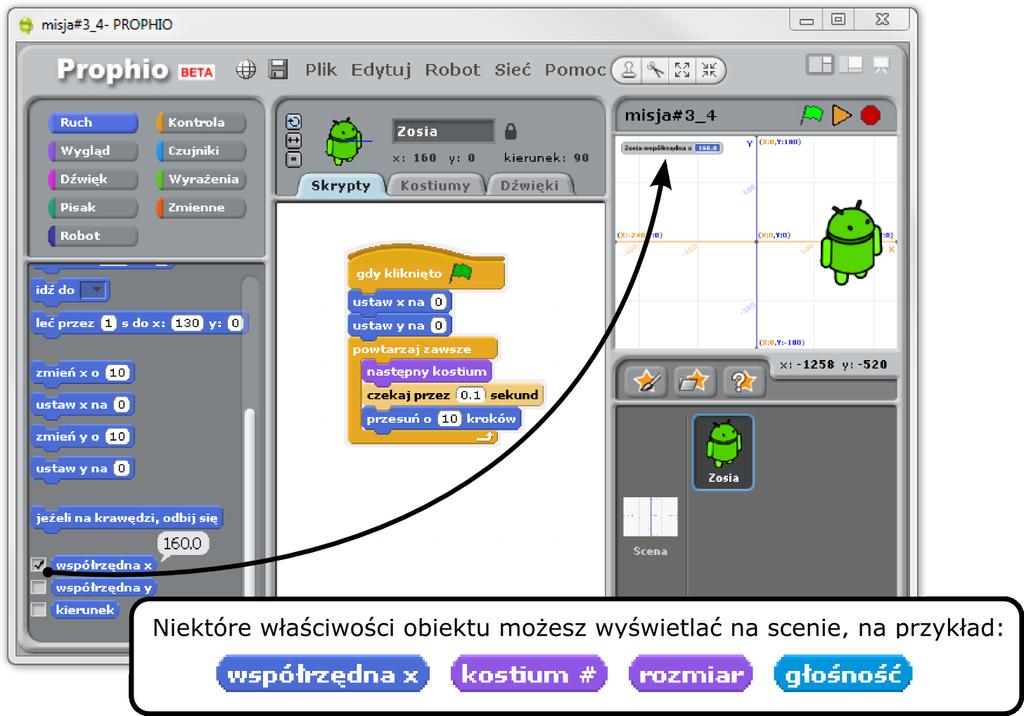This screenshot has width=1024, height=716.
Task: Select the grow sprite tool
Action: coord(682,70)
